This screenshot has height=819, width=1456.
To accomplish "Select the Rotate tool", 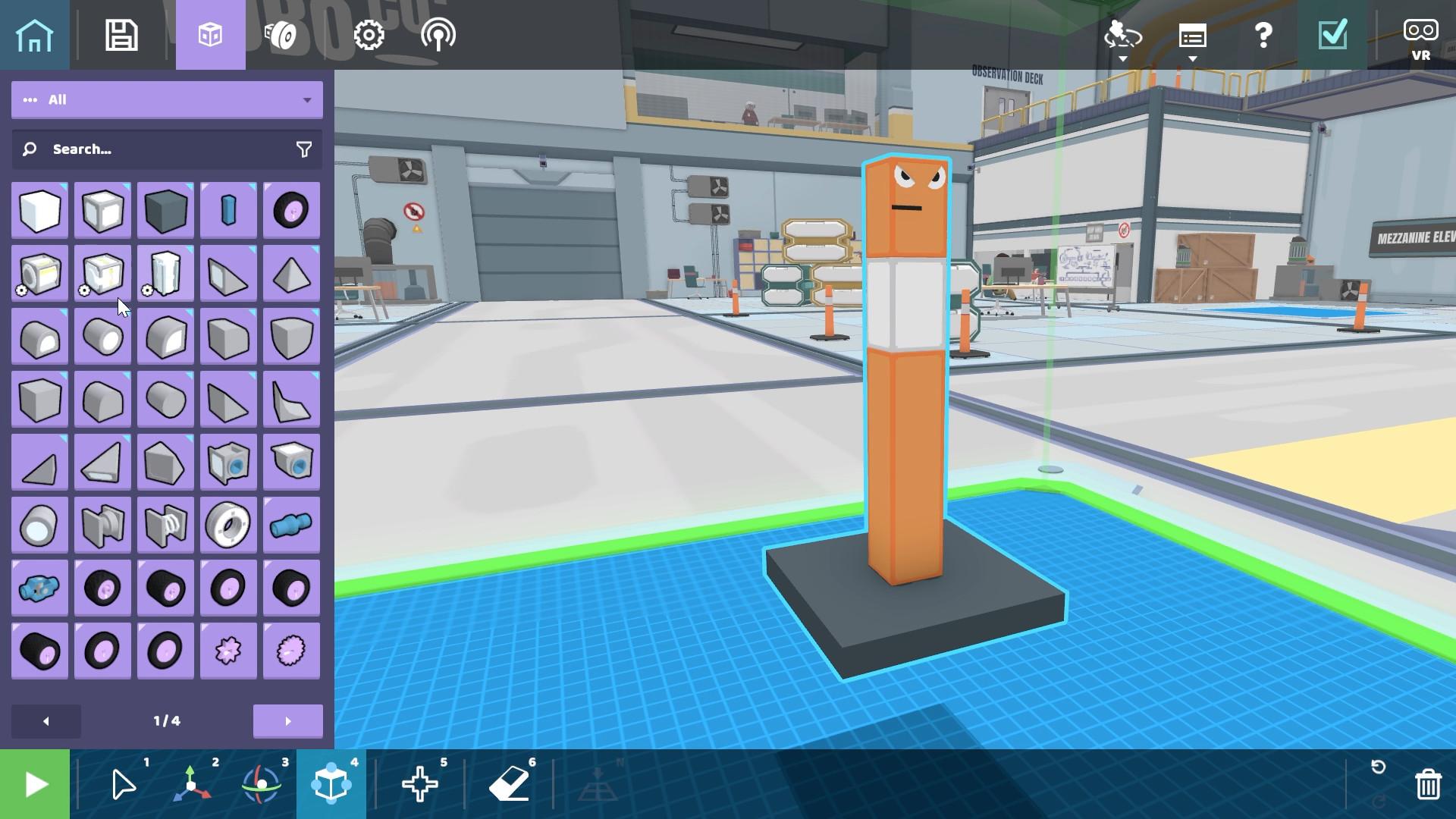I will click(x=262, y=784).
